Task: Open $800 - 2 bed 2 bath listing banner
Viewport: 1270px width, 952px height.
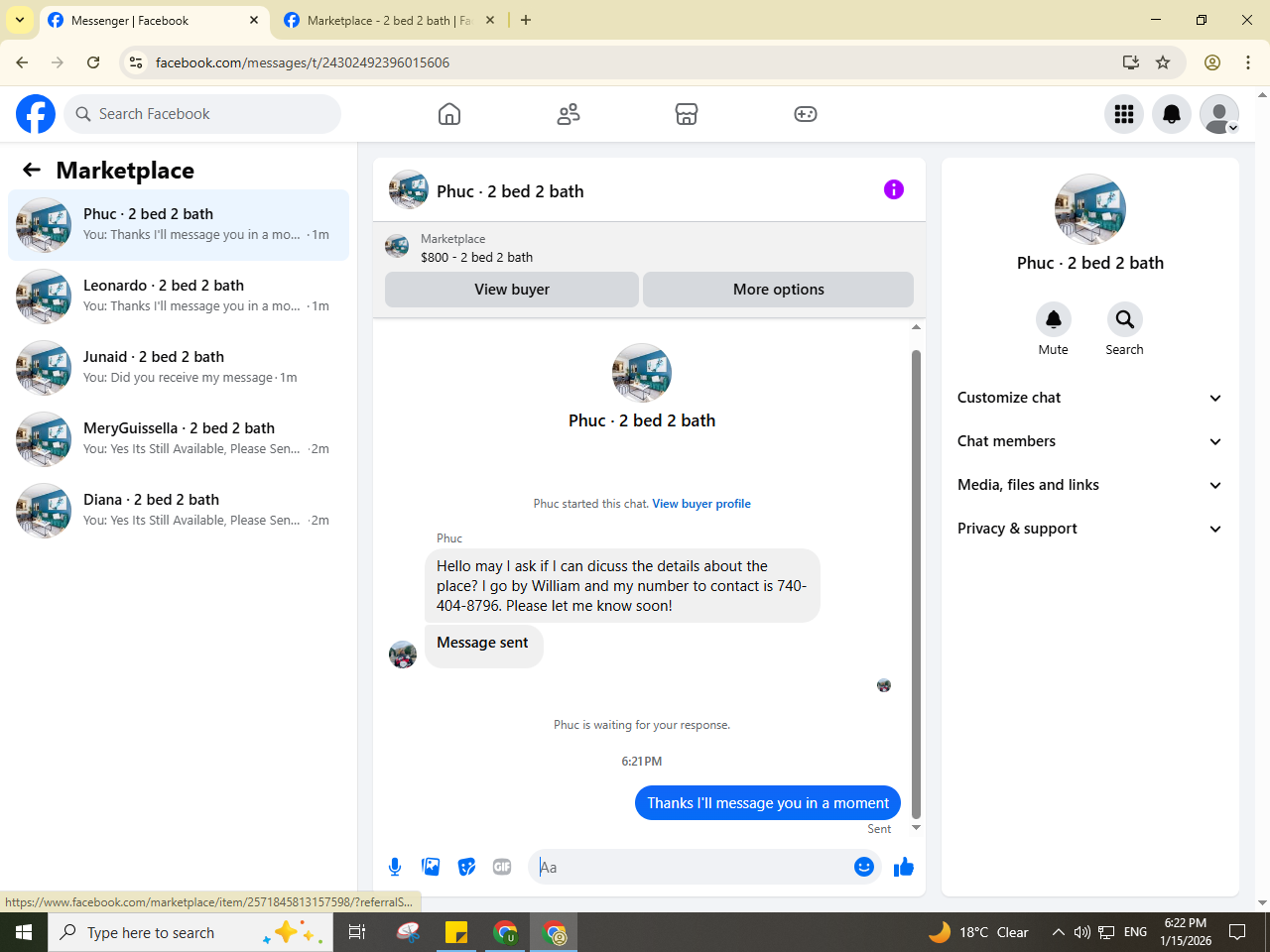Action: coord(649,247)
